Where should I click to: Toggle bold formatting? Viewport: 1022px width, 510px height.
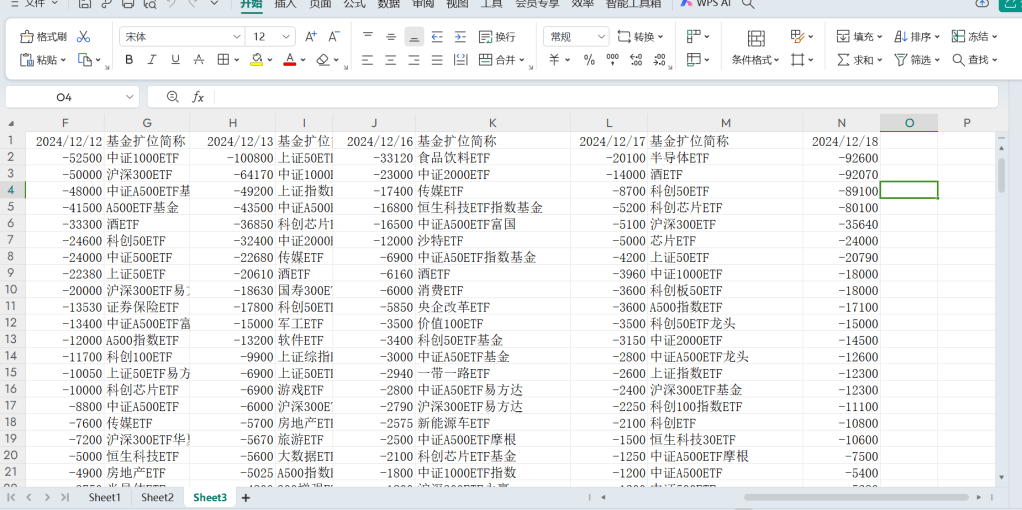129,60
